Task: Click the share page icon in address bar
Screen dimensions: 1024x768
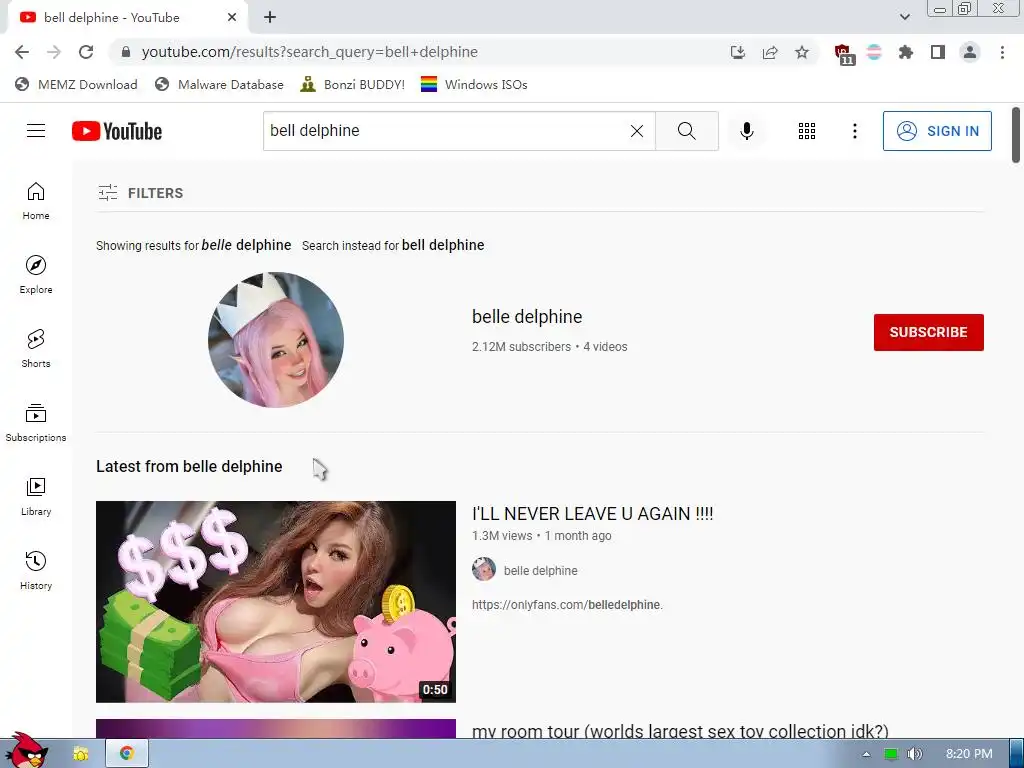Action: [x=770, y=52]
